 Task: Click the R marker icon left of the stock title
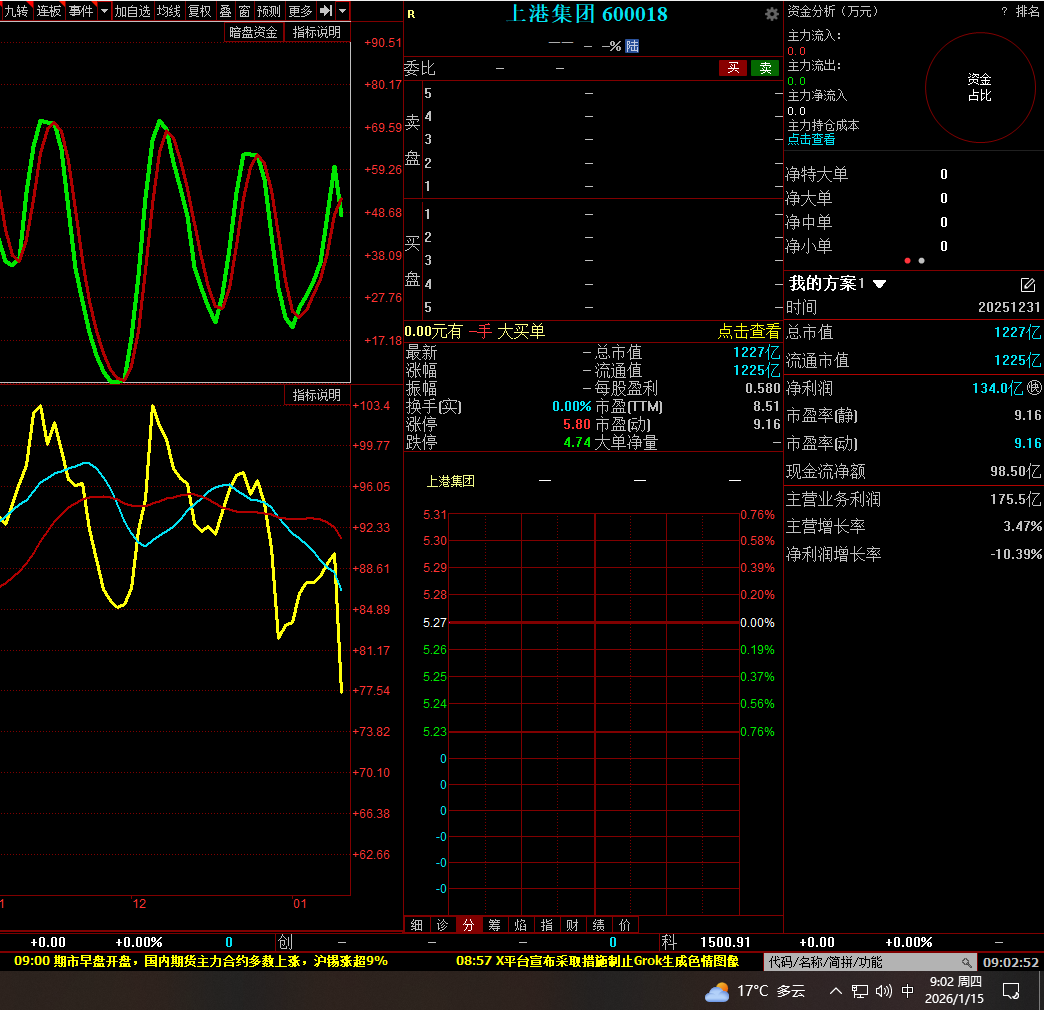tap(411, 14)
